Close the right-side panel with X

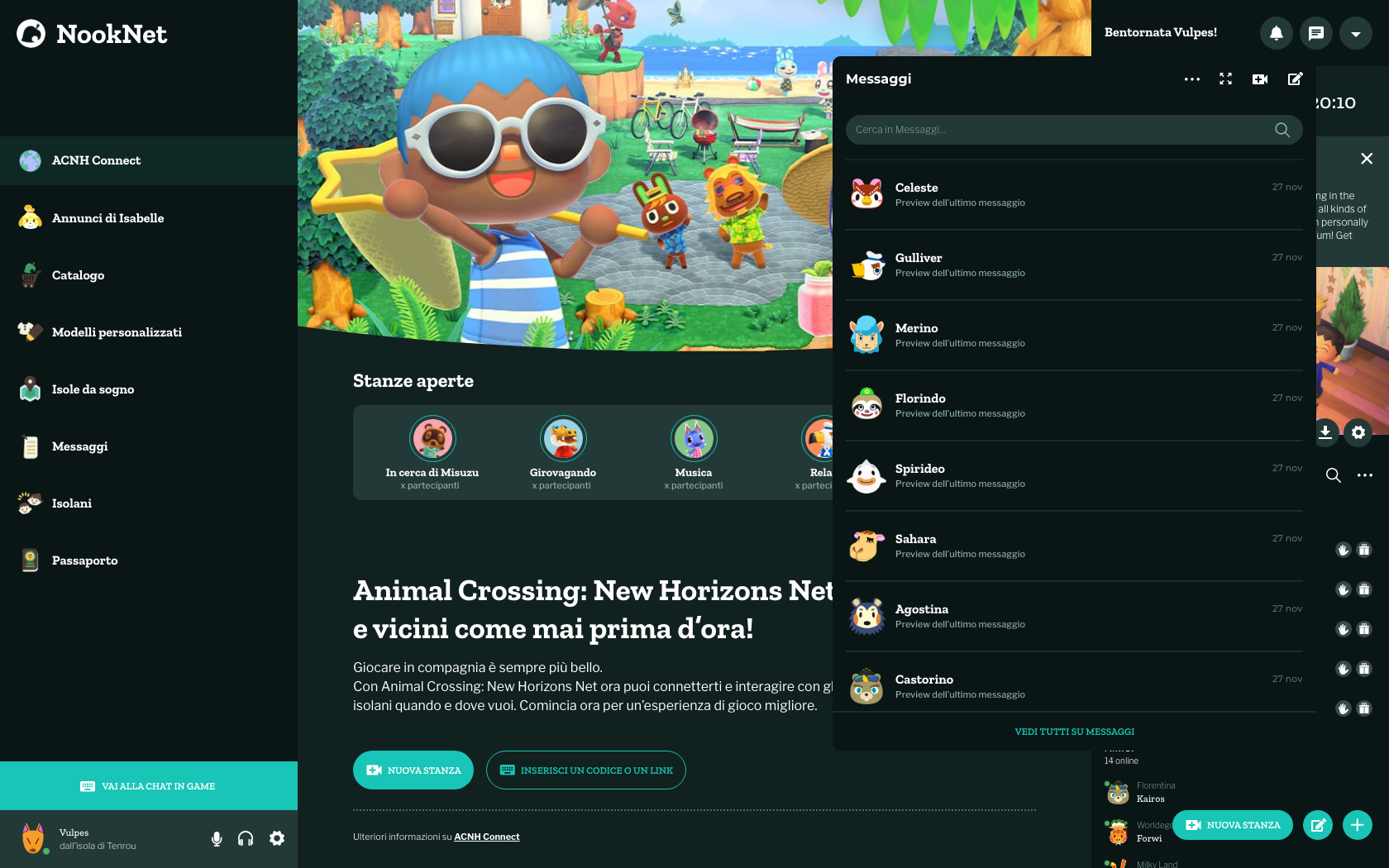click(x=1367, y=159)
